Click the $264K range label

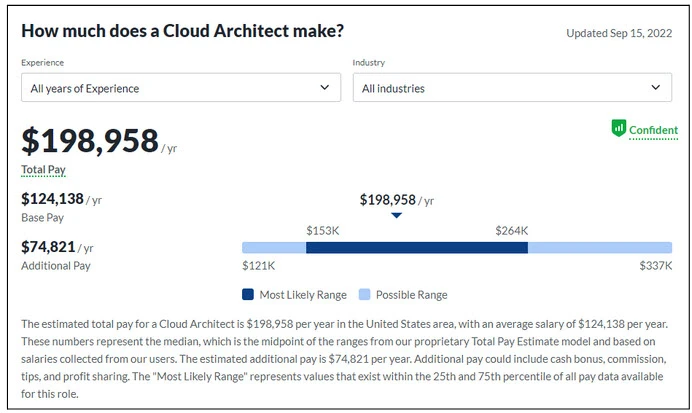coord(511,230)
